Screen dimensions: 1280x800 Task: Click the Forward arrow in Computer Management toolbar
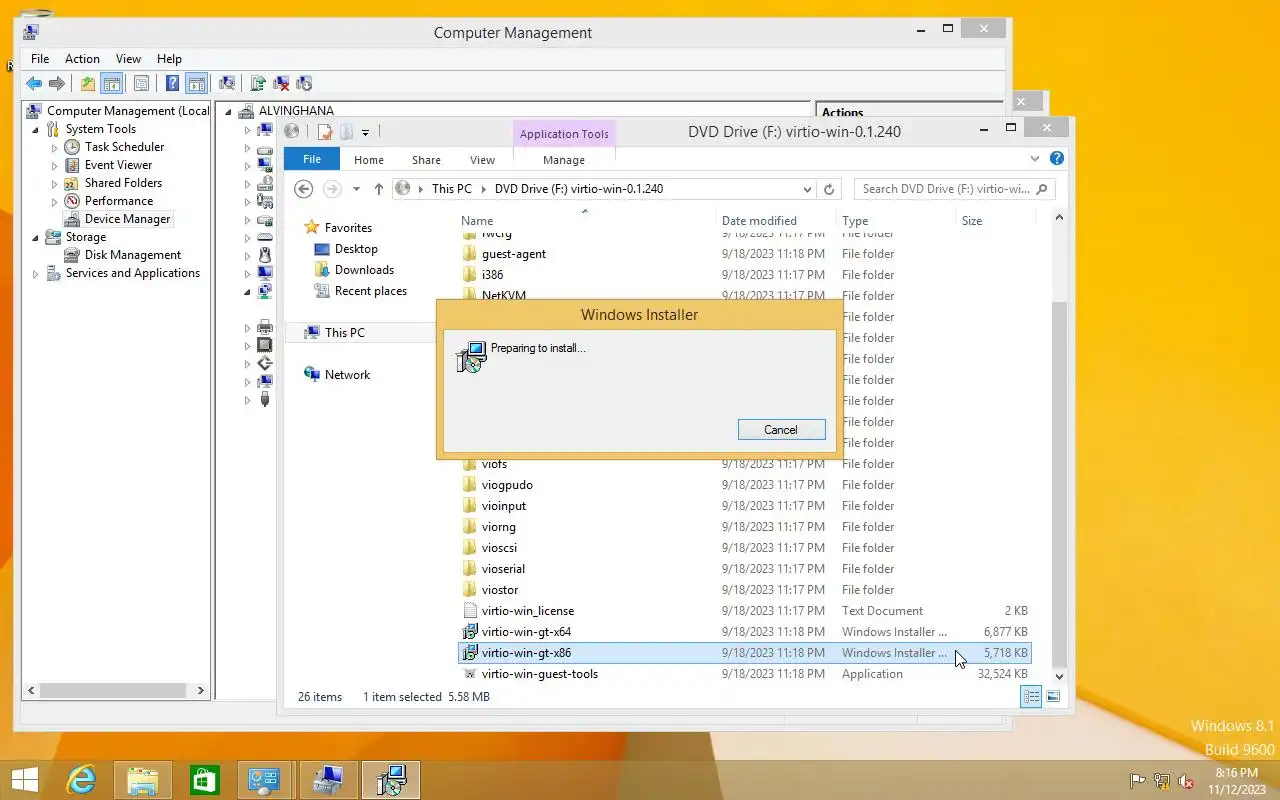point(57,84)
